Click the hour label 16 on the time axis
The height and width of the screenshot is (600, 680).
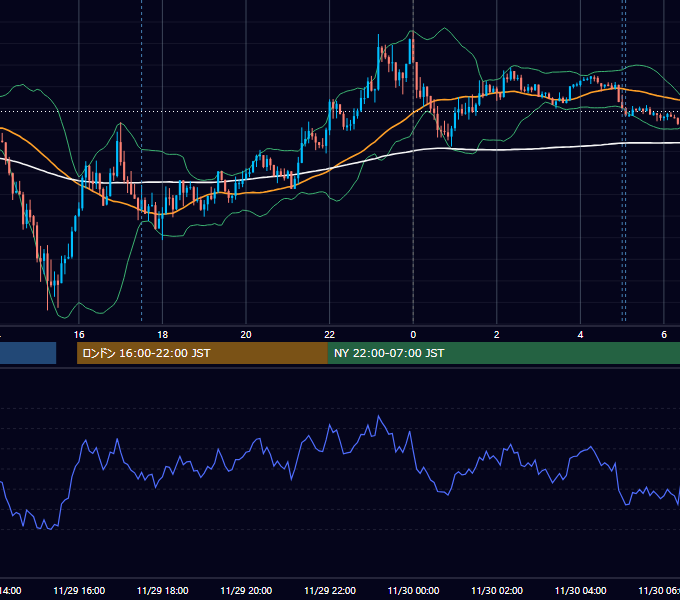(x=79, y=335)
